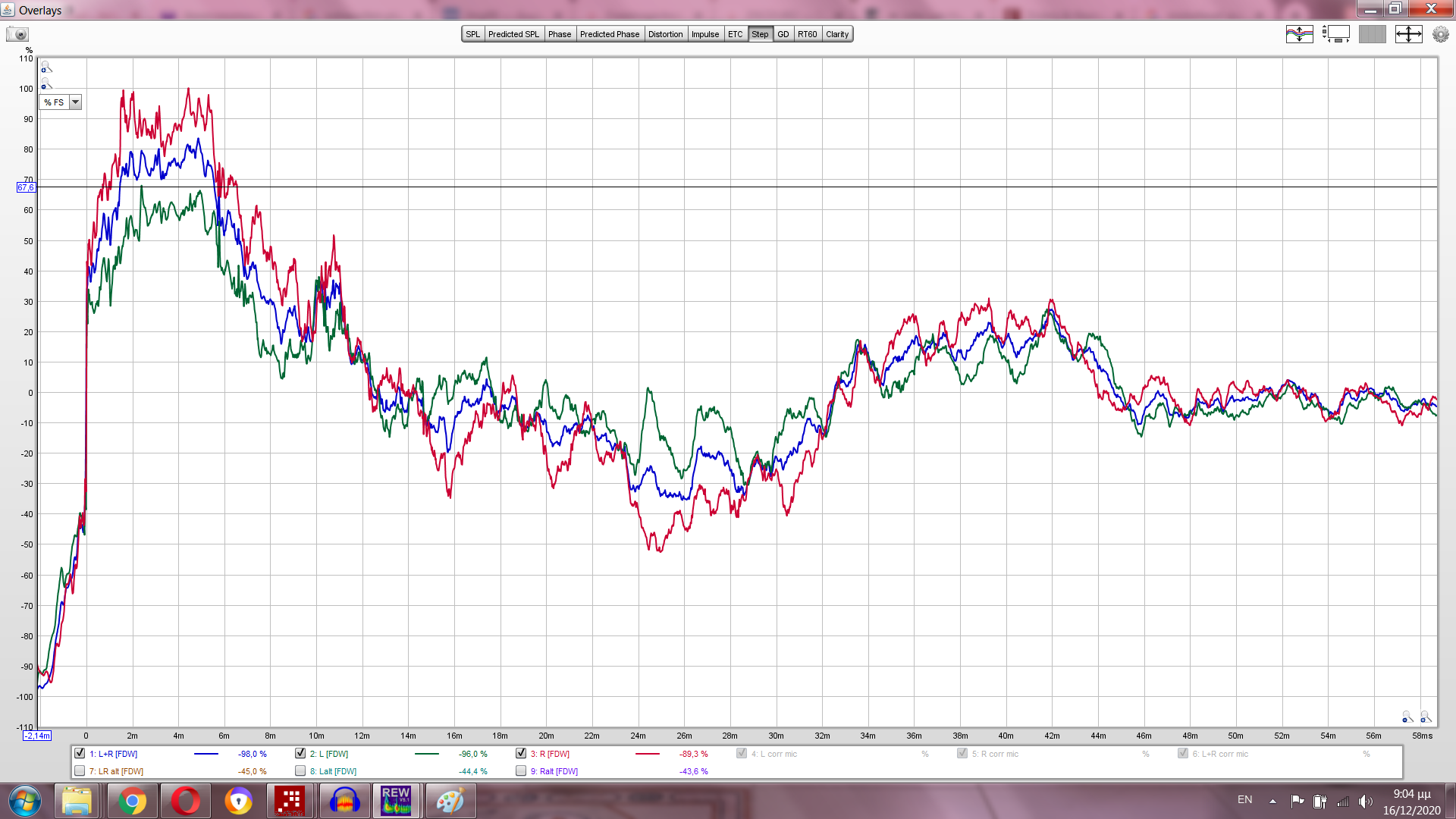
Task: Open the % FS units dropdown
Action: pos(74,102)
